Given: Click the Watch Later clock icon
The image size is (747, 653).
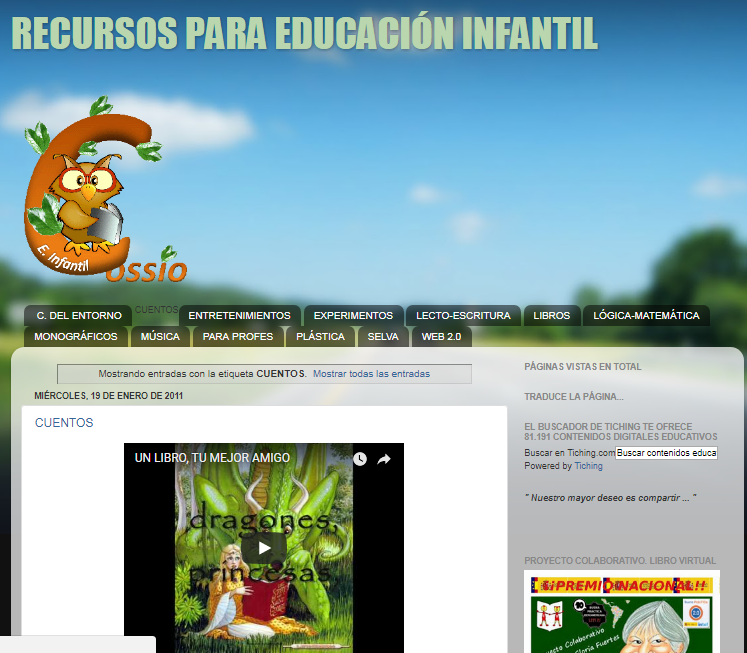Looking at the screenshot, I should point(359,459).
